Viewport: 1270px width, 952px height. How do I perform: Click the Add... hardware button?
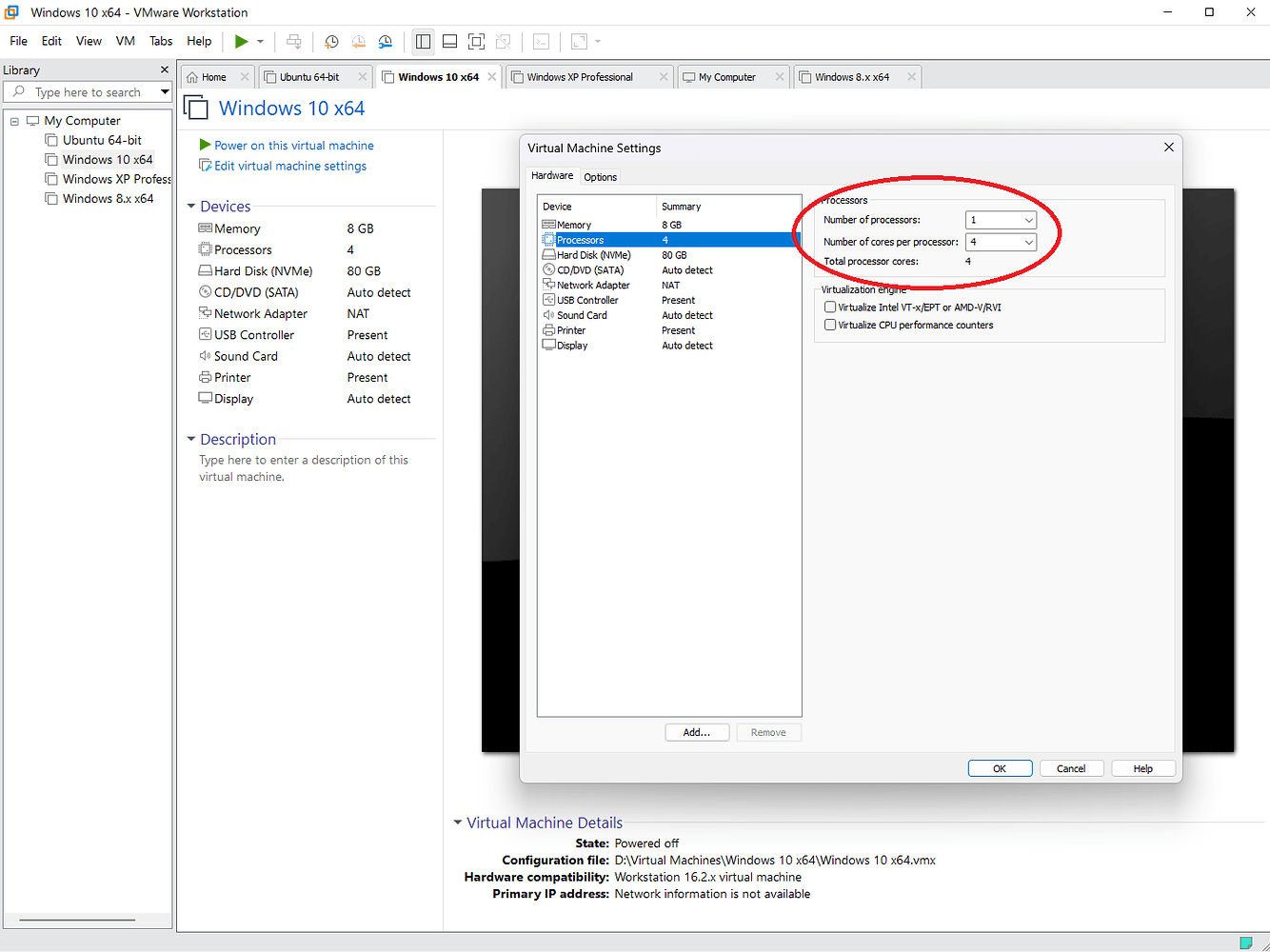(x=697, y=732)
